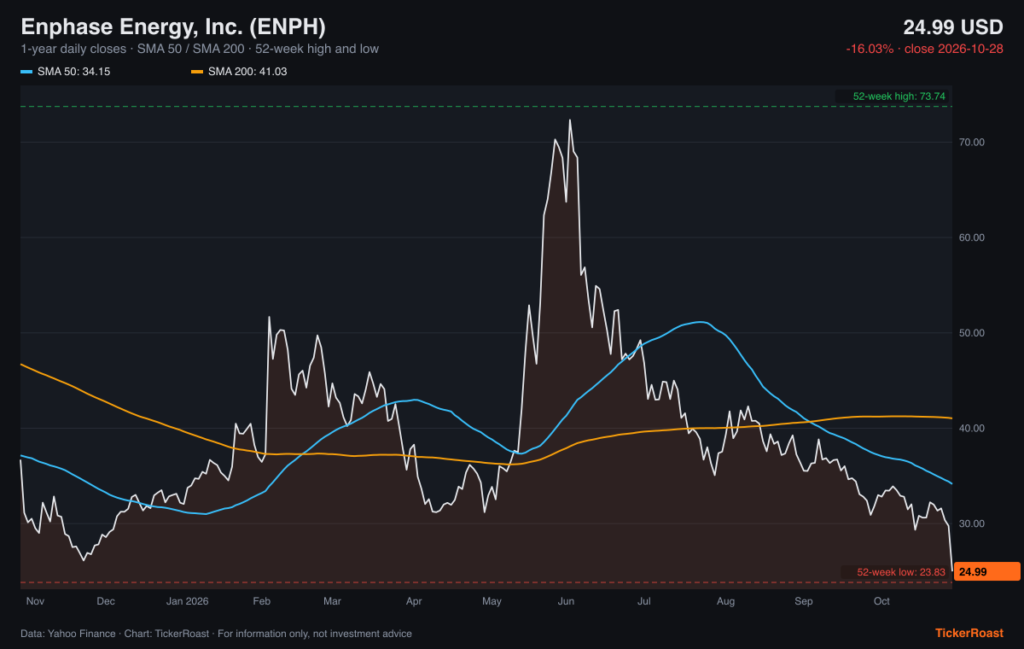Click the 40.00 y-axis label
The height and width of the screenshot is (649, 1024).
click(x=971, y=428)
